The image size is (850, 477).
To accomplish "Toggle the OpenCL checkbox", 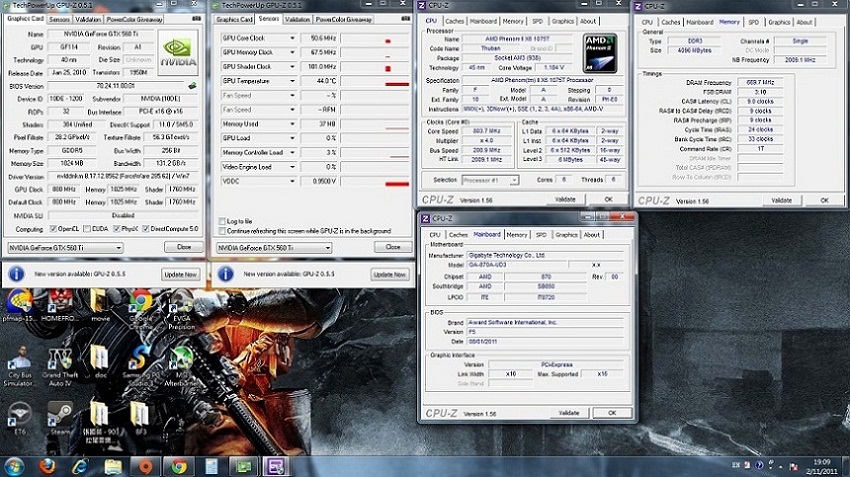I will 53,229.
